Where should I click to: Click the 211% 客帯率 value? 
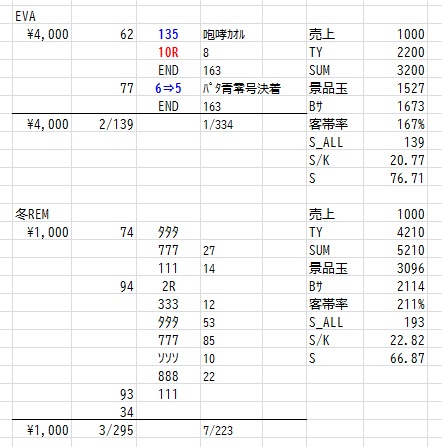[x=411, y=304]
